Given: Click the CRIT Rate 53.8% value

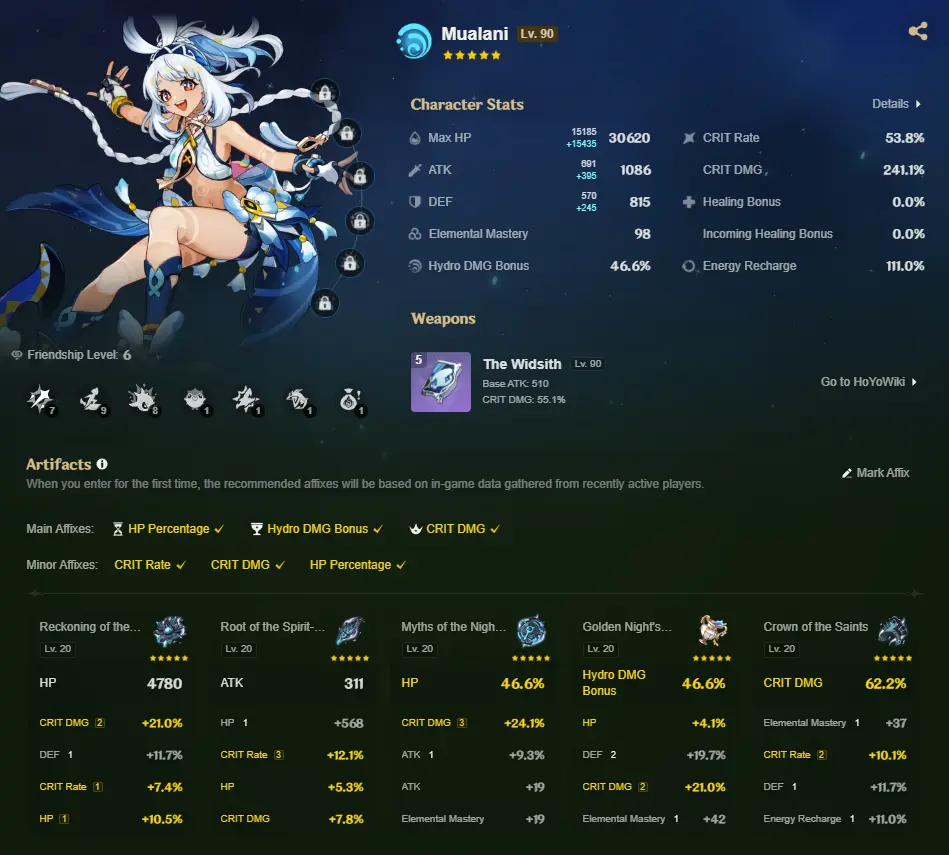Looking at the screenshot, I should (x=904, y=138).
